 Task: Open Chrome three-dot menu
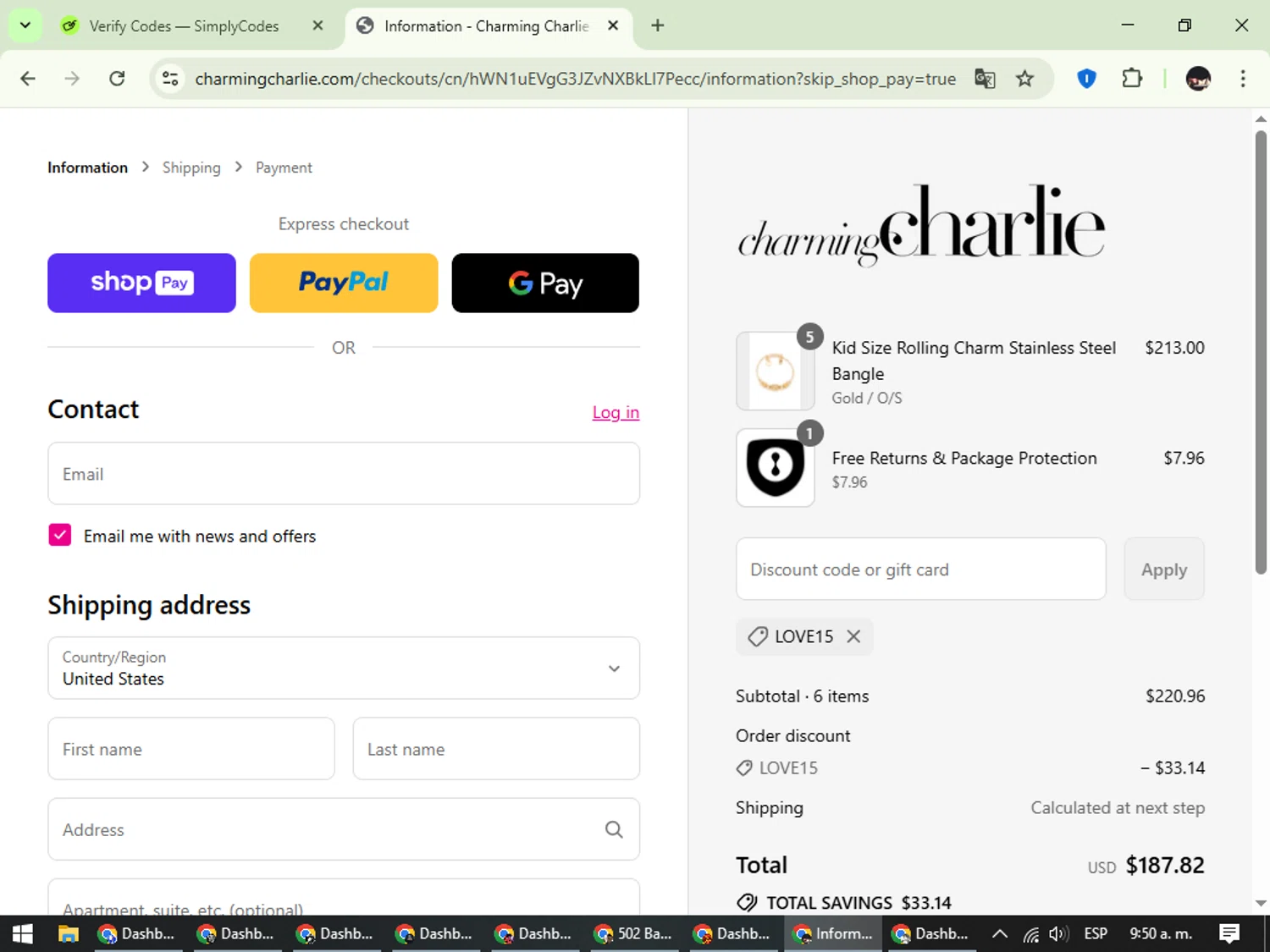tap(1242, 79)
